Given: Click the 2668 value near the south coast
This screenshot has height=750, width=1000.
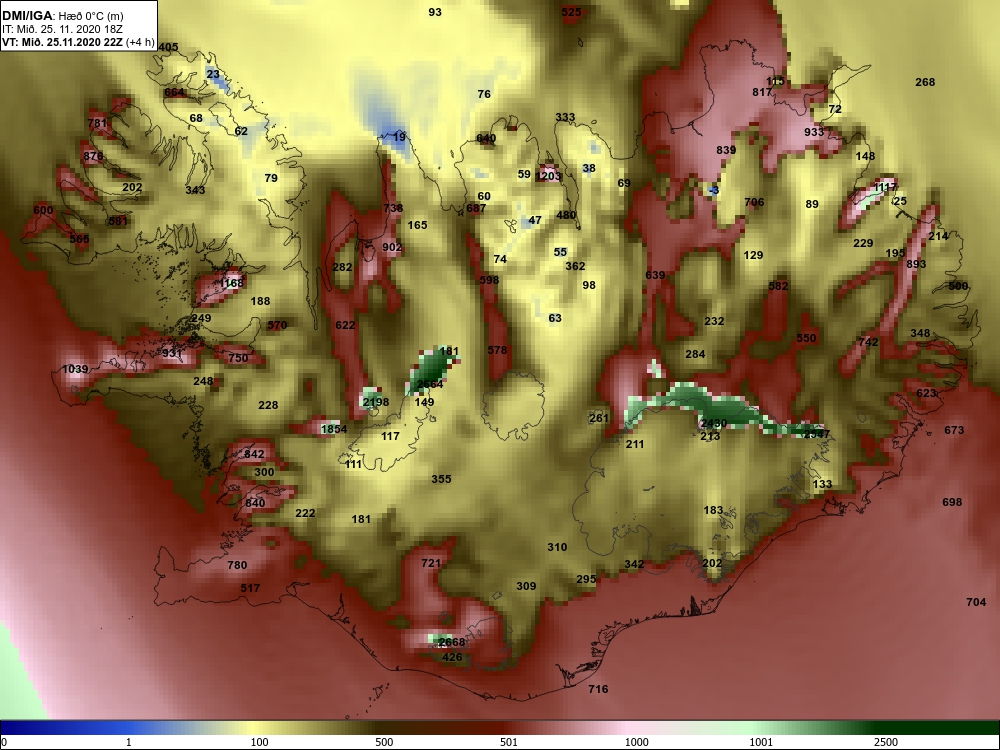Looking at the screenshot, I should coord(452,642).
